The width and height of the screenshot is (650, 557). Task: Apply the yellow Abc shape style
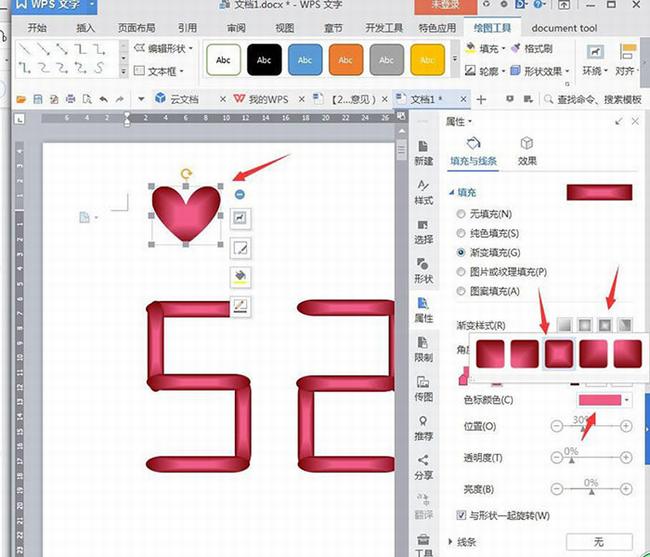[x=427, y=60]
